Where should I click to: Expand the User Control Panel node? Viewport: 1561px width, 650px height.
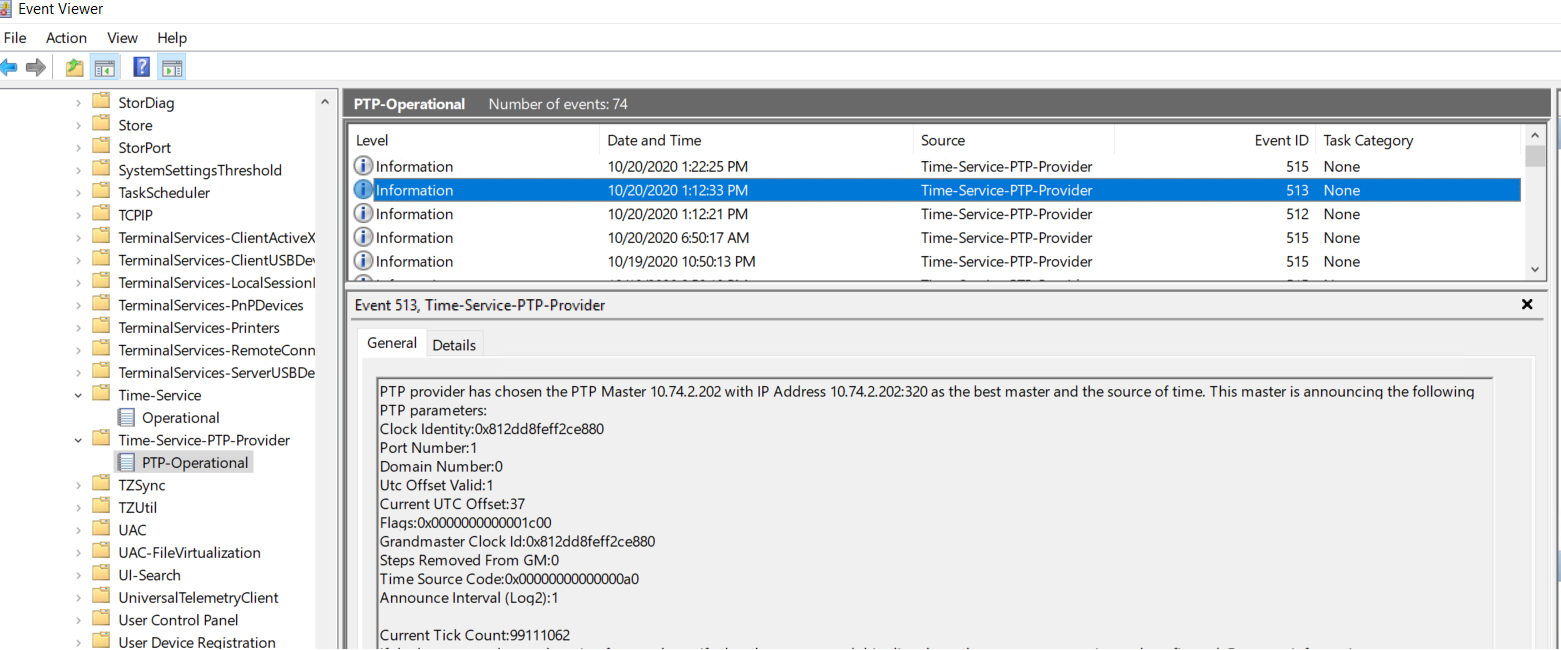pos(79,620)
